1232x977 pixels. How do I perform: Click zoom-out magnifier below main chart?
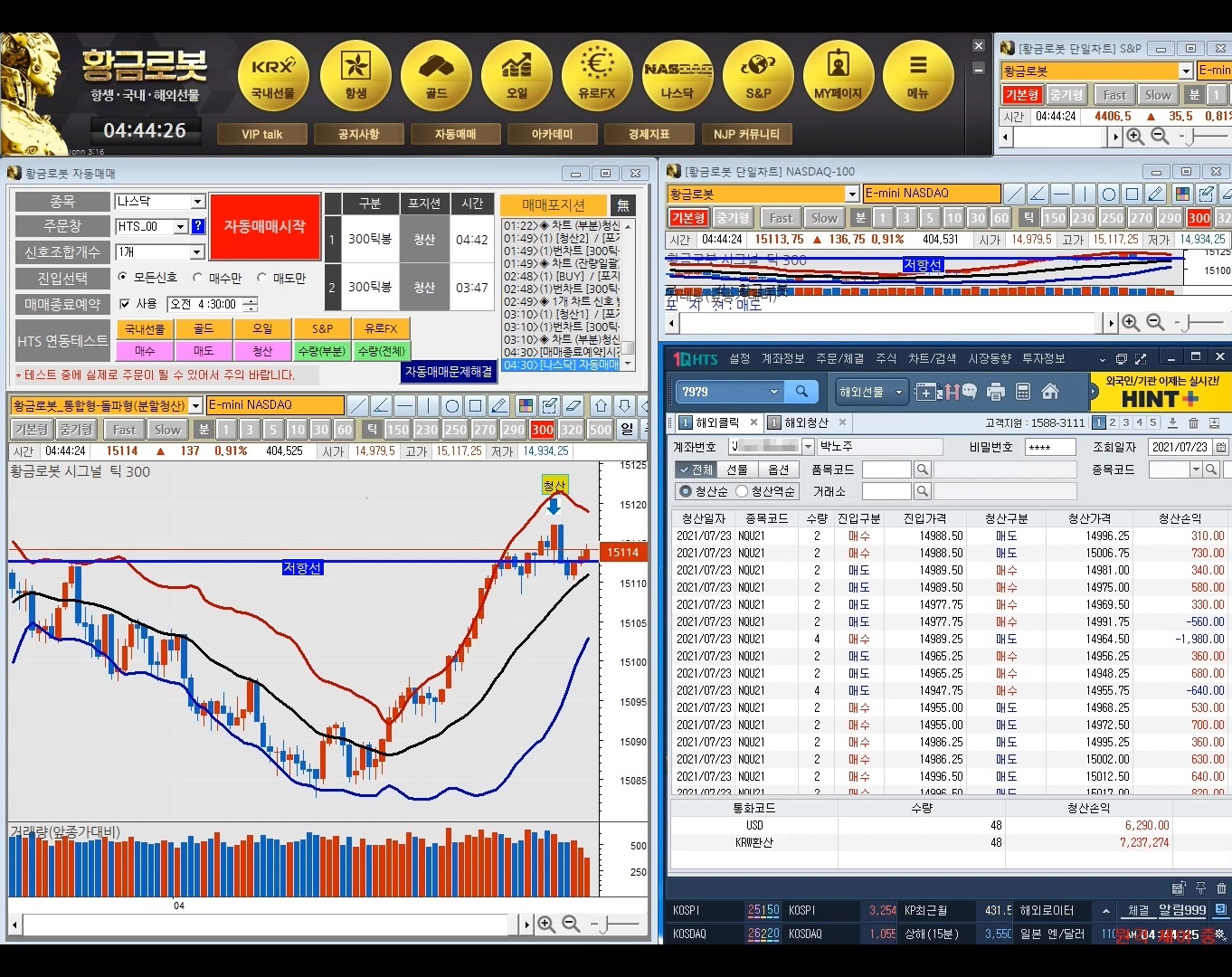571,924
